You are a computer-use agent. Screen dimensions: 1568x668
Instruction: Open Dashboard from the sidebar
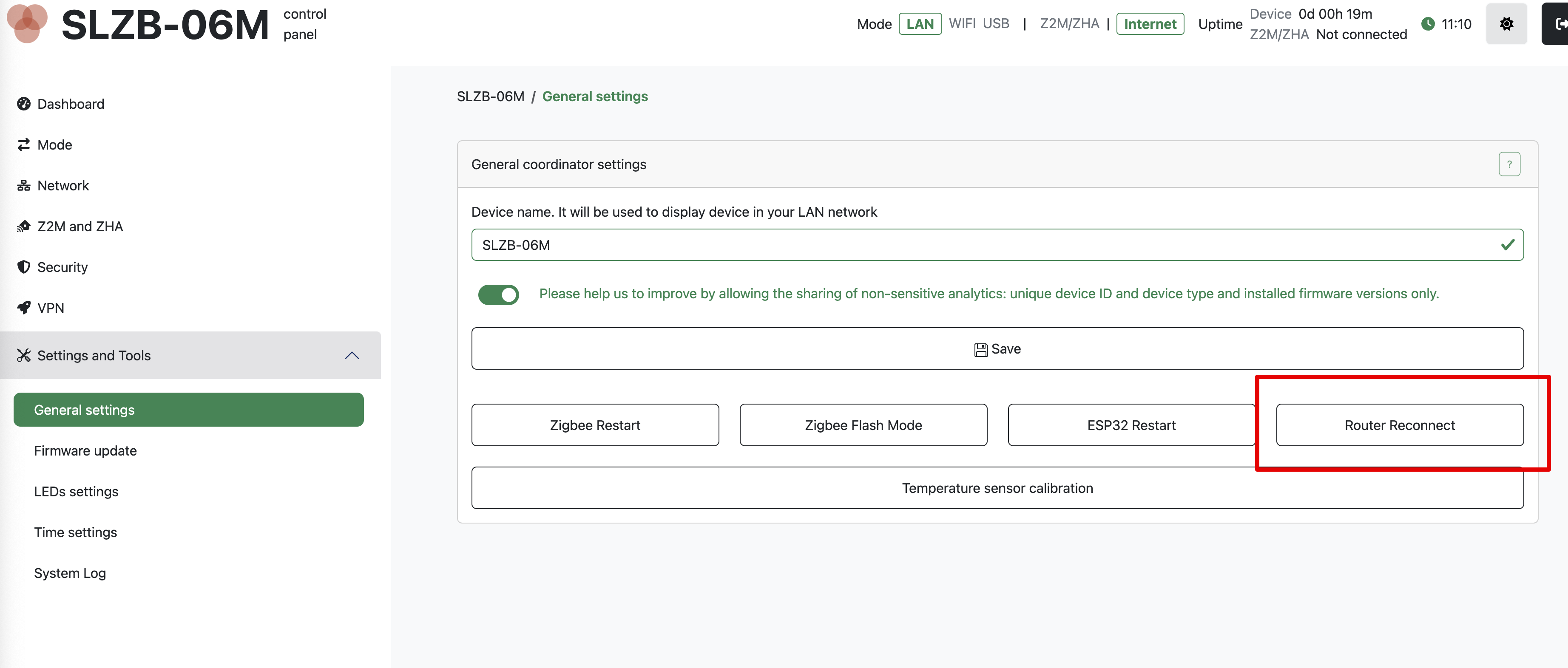pyautogui.click(x=71, y=104)
